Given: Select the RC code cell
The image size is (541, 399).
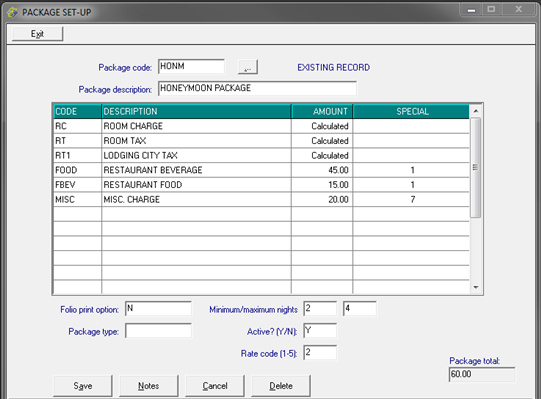Looking at the screenshot, I should click(78, 126).
